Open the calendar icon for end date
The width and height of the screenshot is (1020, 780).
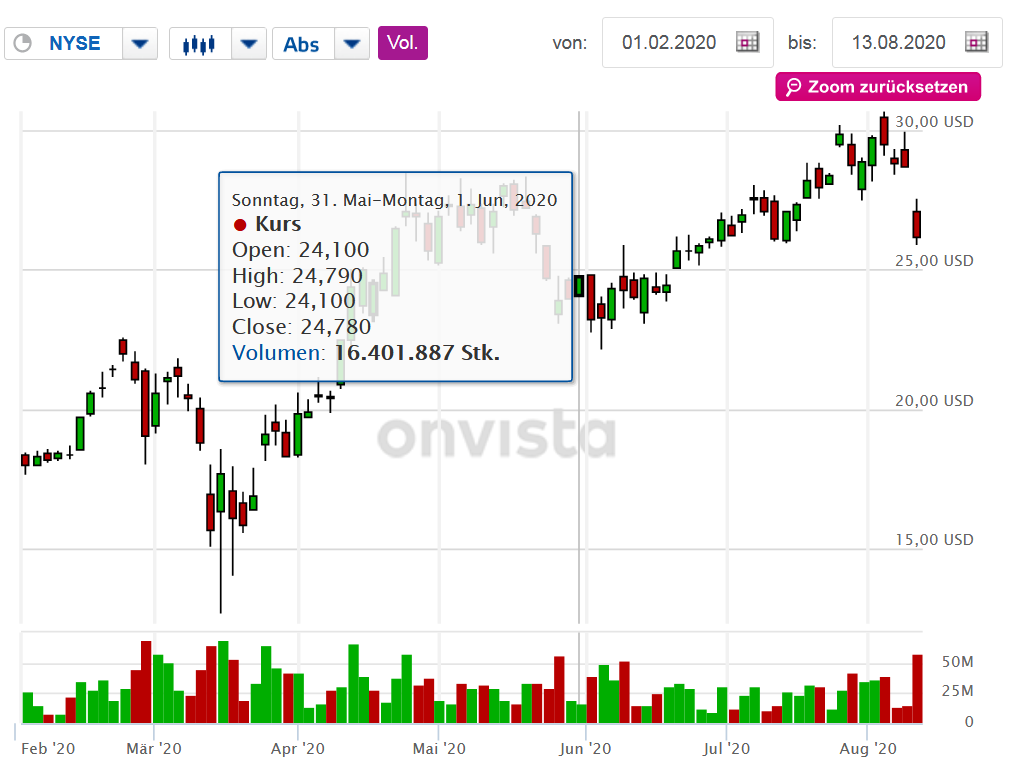click(x=977, y=43)
